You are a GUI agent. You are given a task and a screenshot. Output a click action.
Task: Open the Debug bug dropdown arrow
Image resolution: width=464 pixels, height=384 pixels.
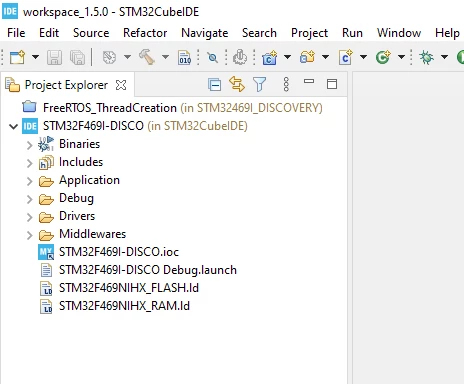(444, 57)
